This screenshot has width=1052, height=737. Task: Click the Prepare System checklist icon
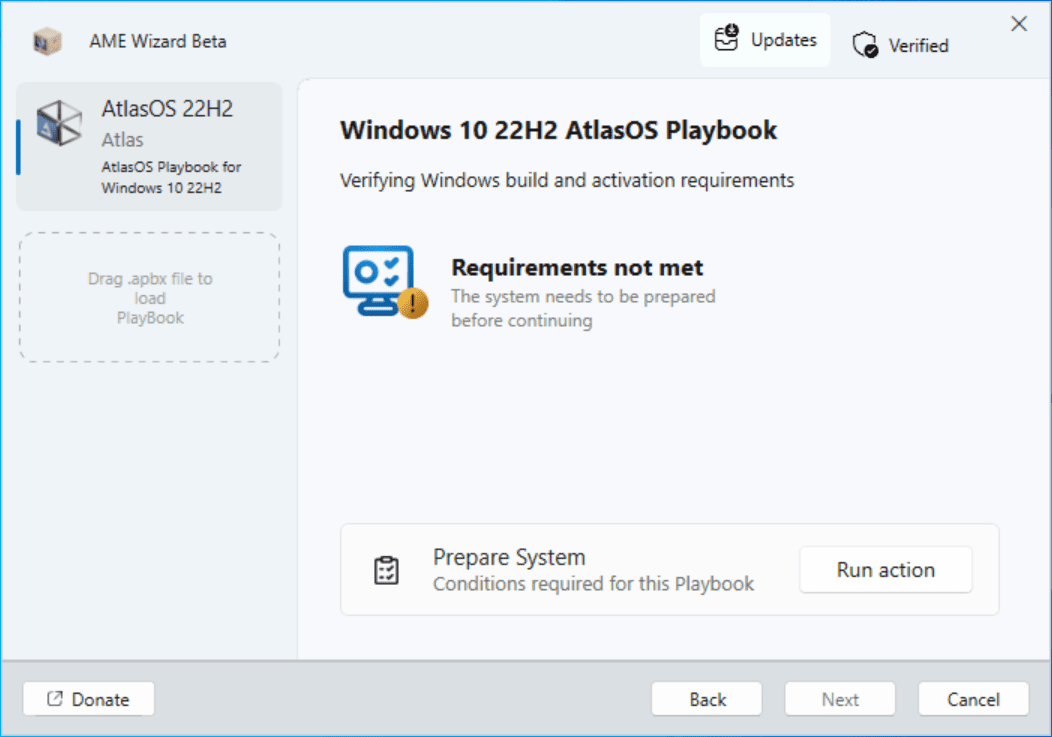coord(386,570)
